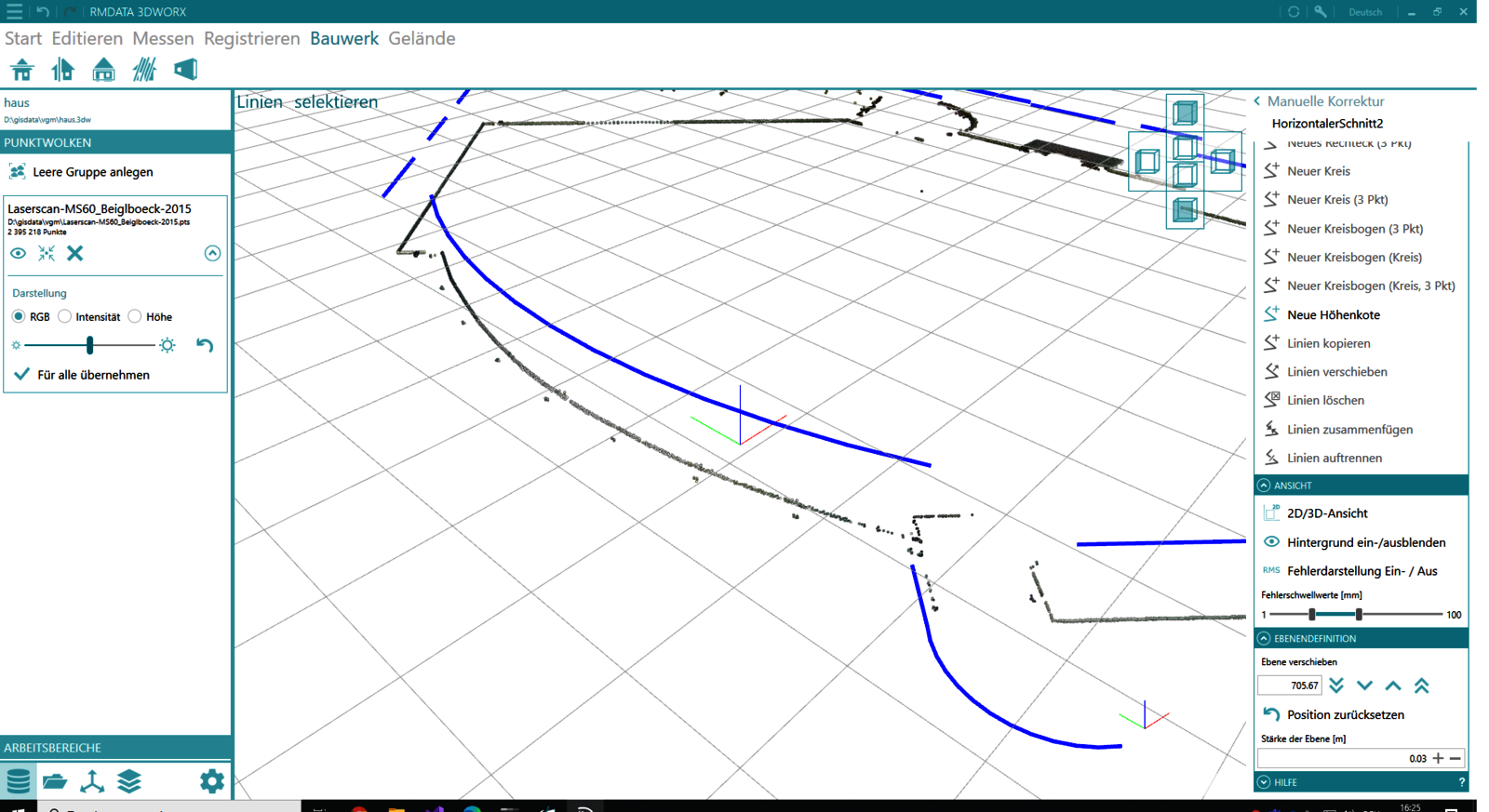Click the Ebene verschieben value field
Screen dimensions: 1489x812
point(1290,686)
